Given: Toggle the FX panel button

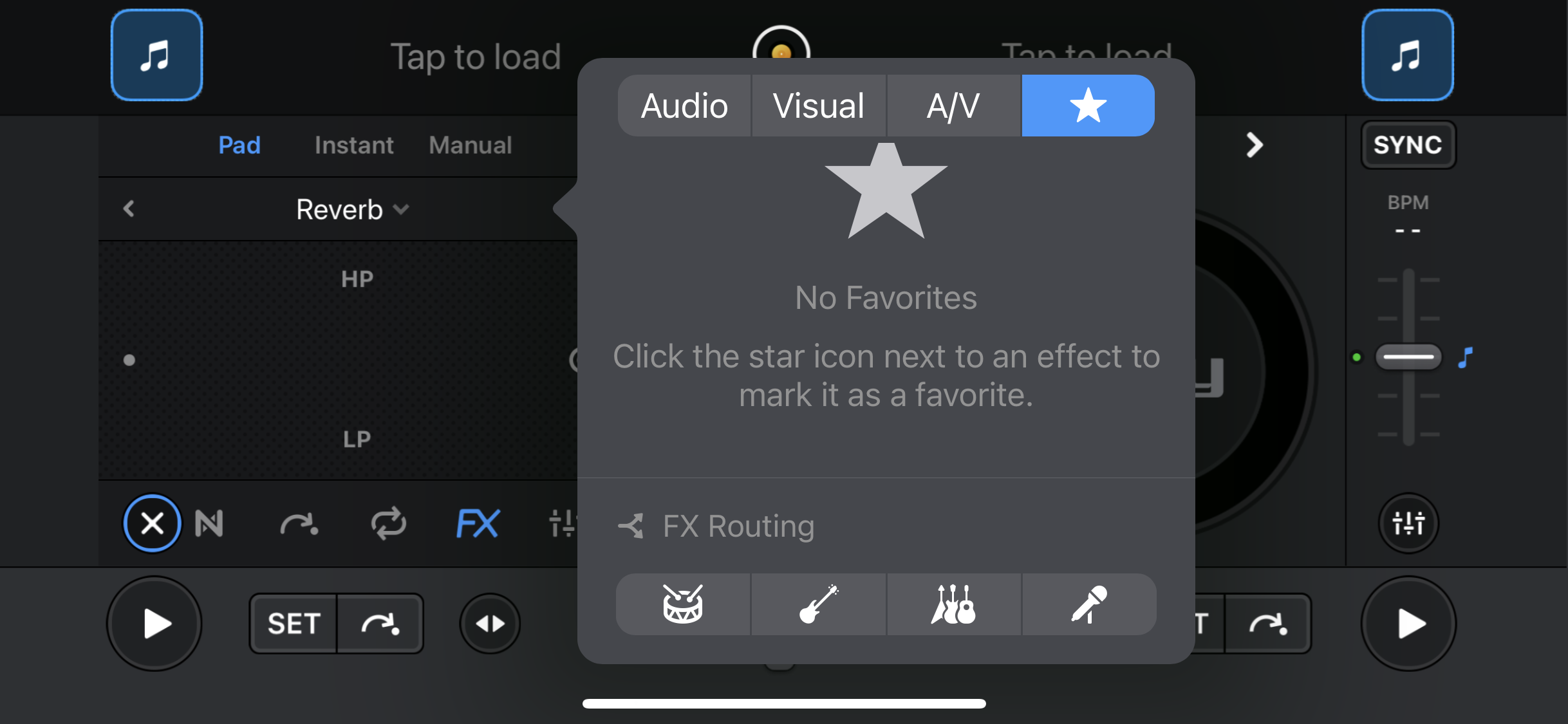Looking at the screenshot, I should (x=477, y=523).
